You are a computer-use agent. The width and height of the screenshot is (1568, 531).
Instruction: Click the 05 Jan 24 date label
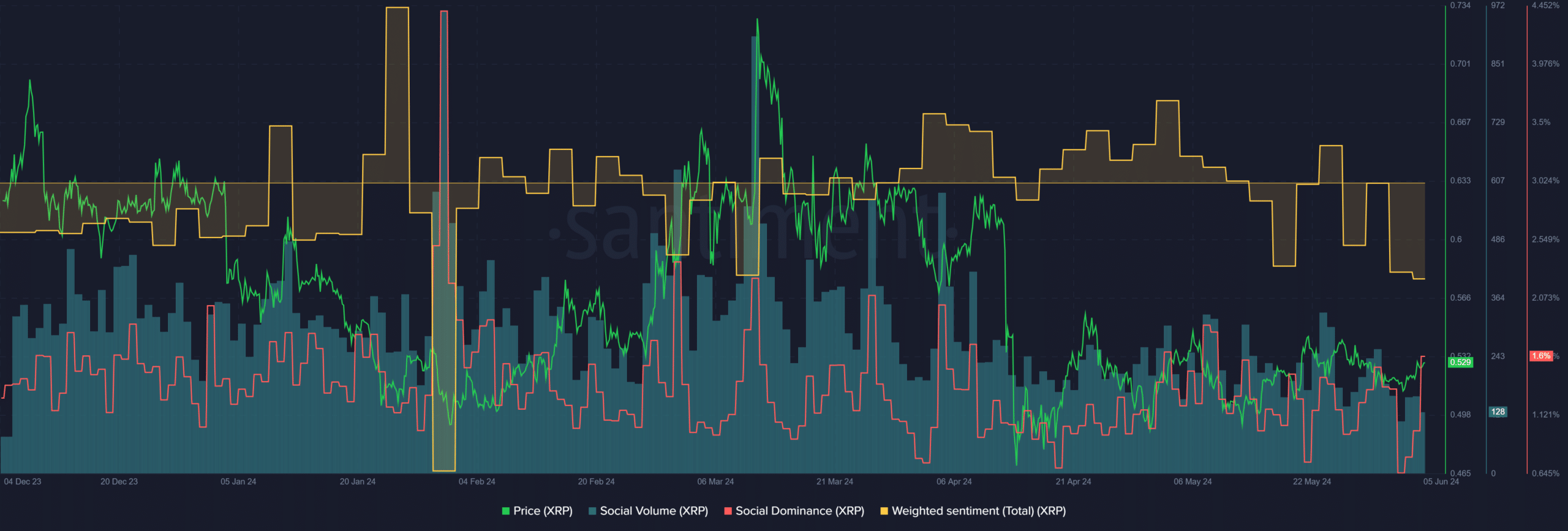tap(238, 481)
